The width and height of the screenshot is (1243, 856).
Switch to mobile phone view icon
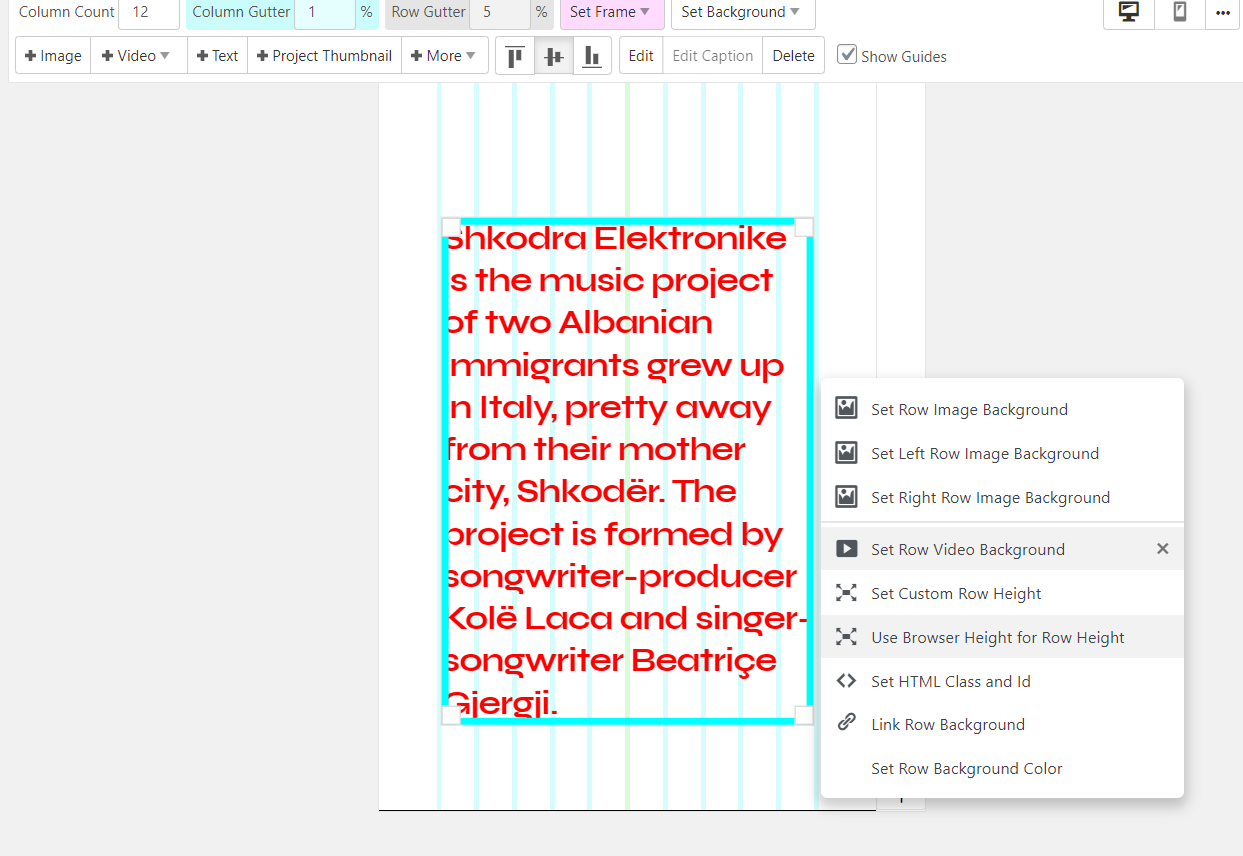point(1180,13)
